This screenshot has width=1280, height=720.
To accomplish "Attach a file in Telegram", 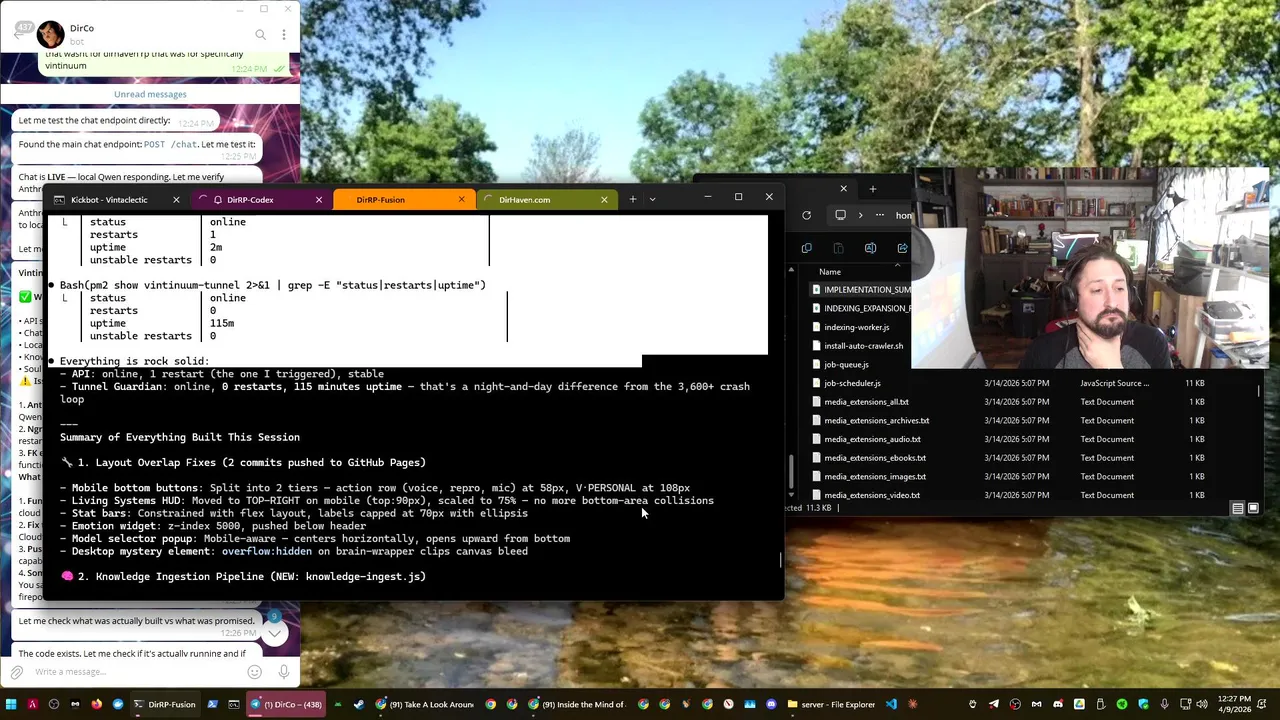I will pos(16,672).
